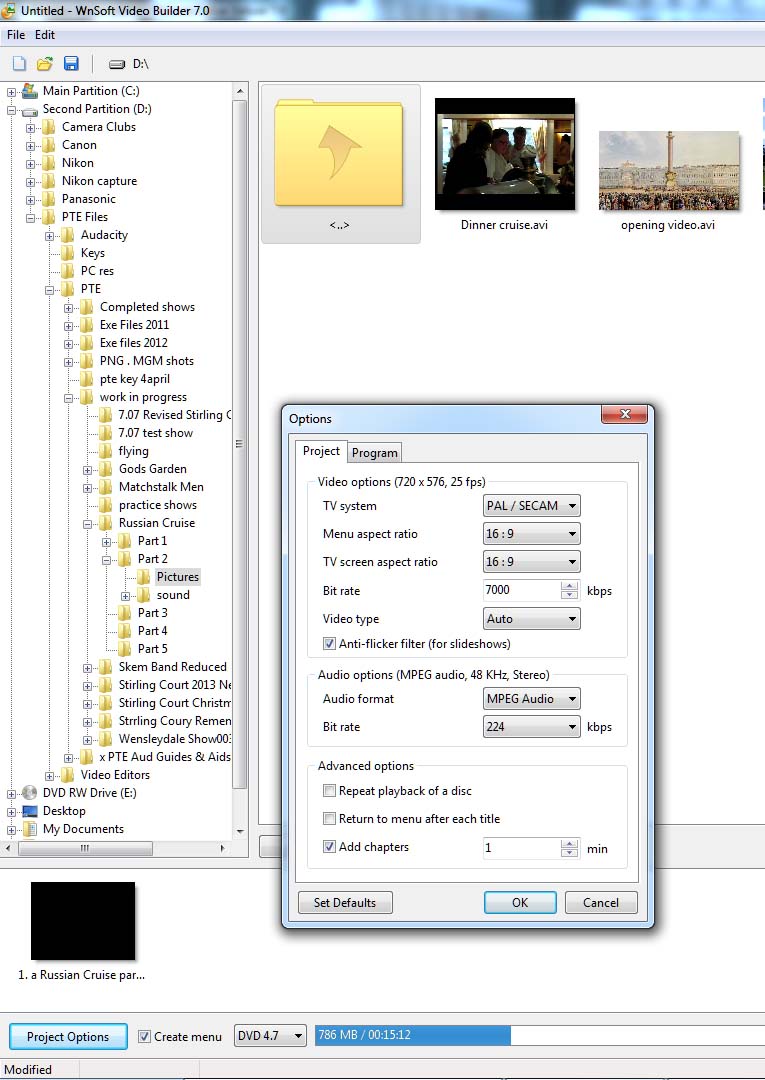Select the Desktop icon in tree

[30, 811]
